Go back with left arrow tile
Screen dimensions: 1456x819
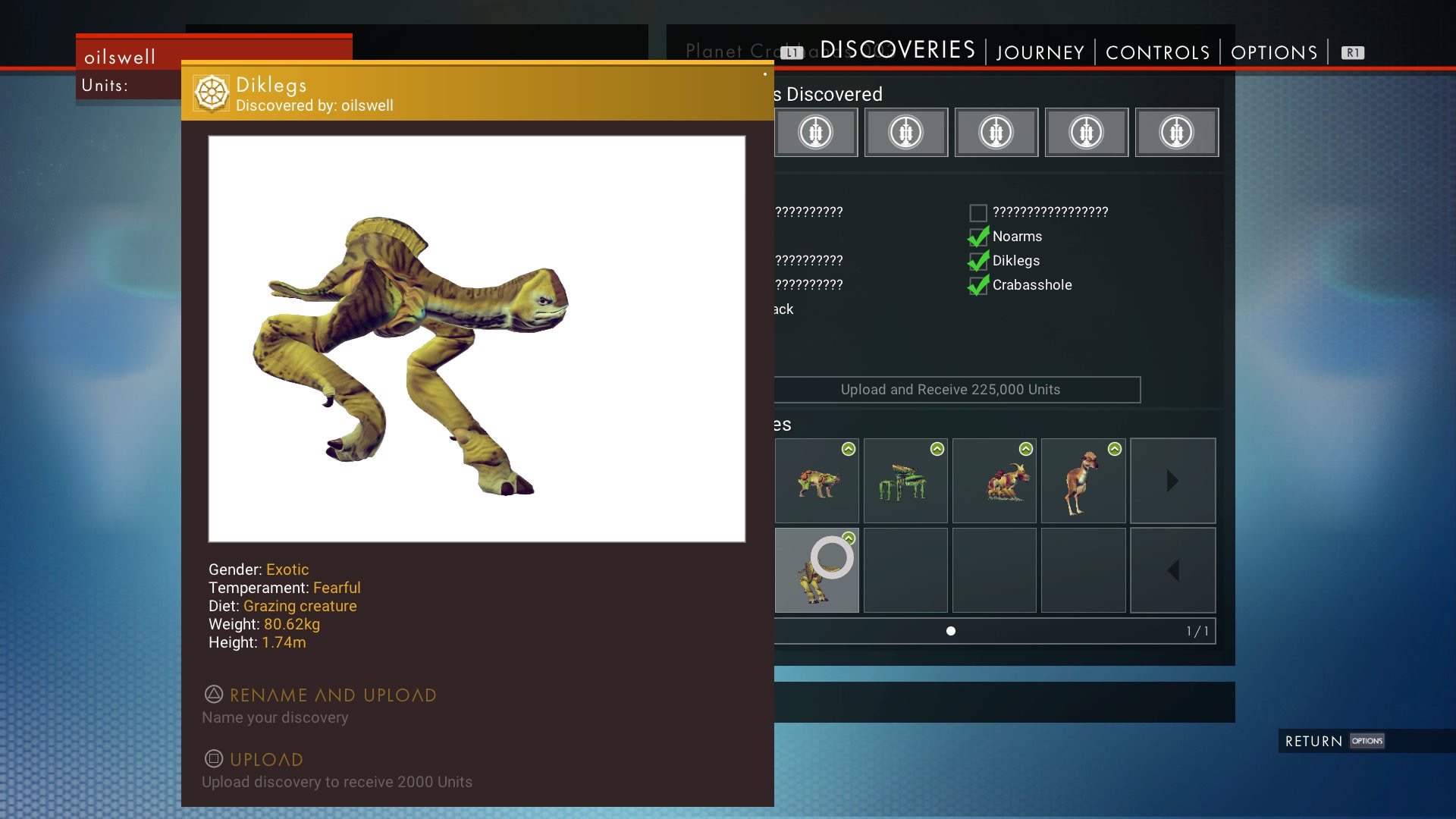pyautogui.click(x=1172, y=570)
